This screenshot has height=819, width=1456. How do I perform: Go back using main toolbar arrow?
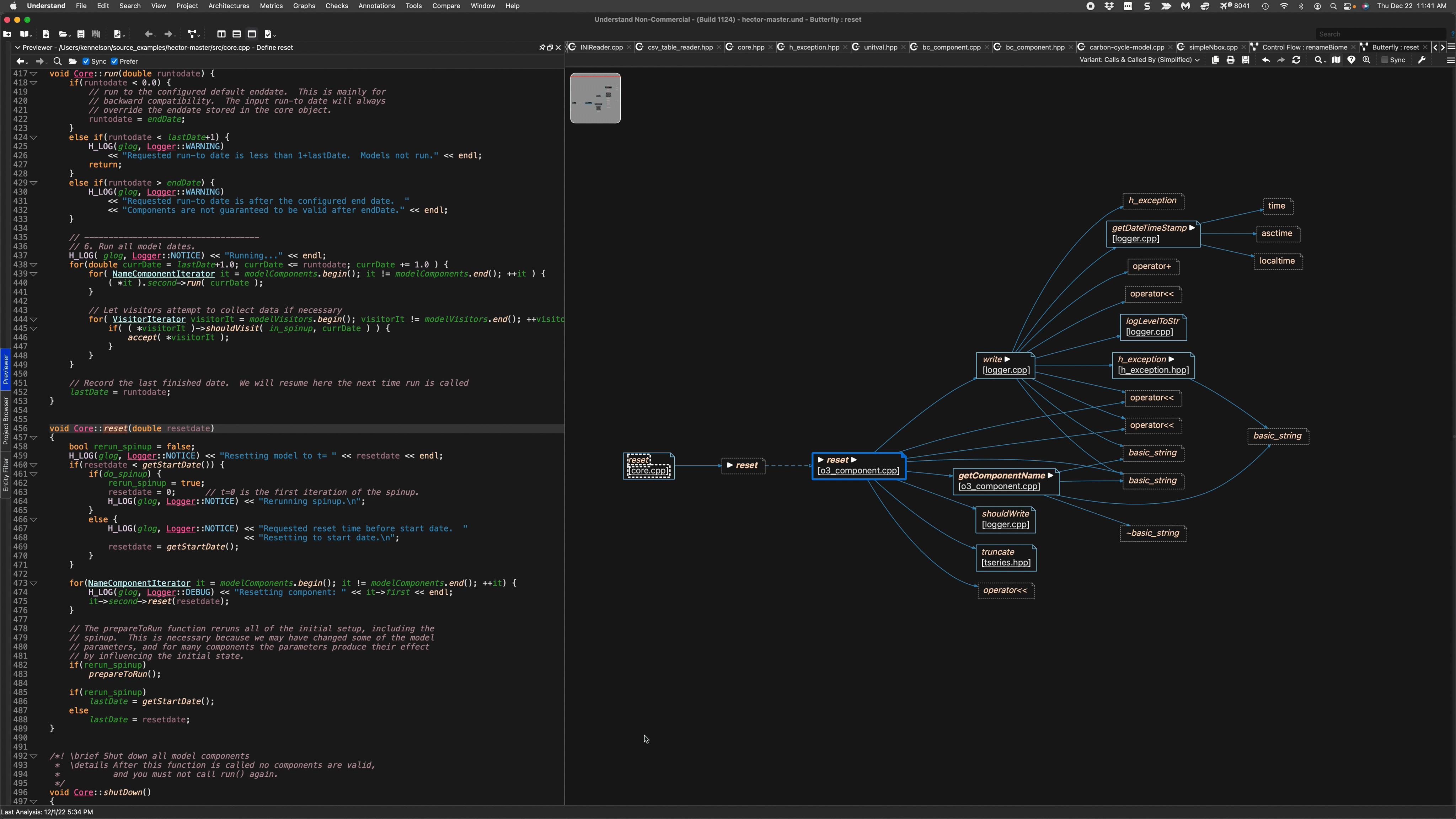click(149, 34)
